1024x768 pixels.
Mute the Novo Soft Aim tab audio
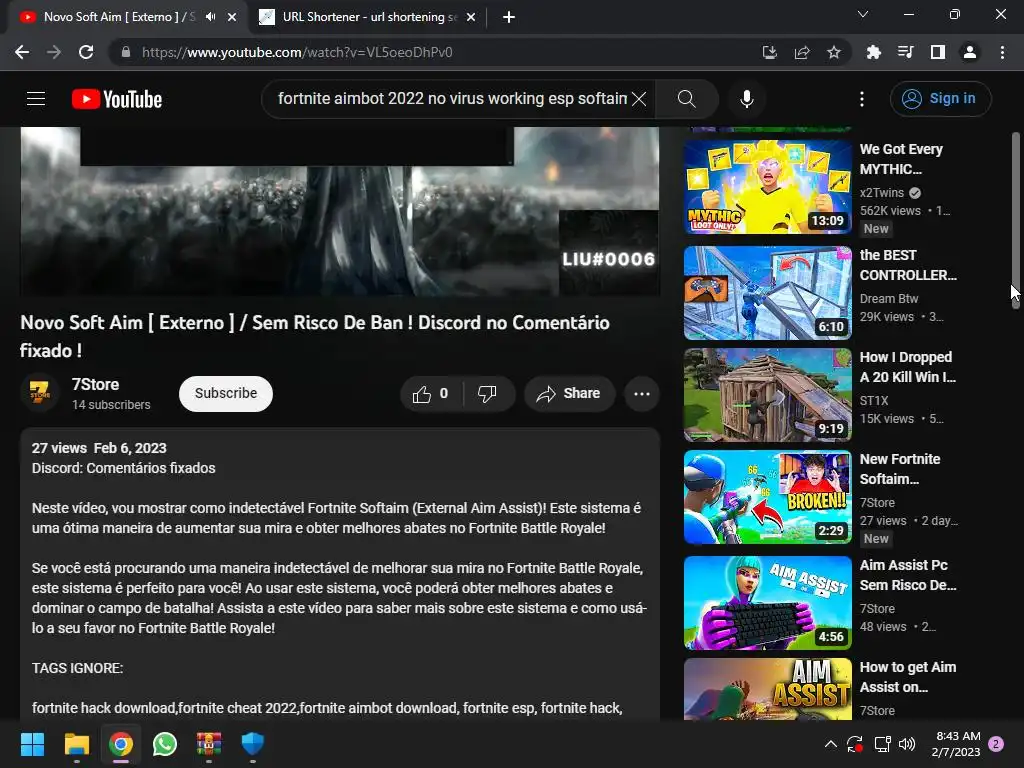coord(210,17)
